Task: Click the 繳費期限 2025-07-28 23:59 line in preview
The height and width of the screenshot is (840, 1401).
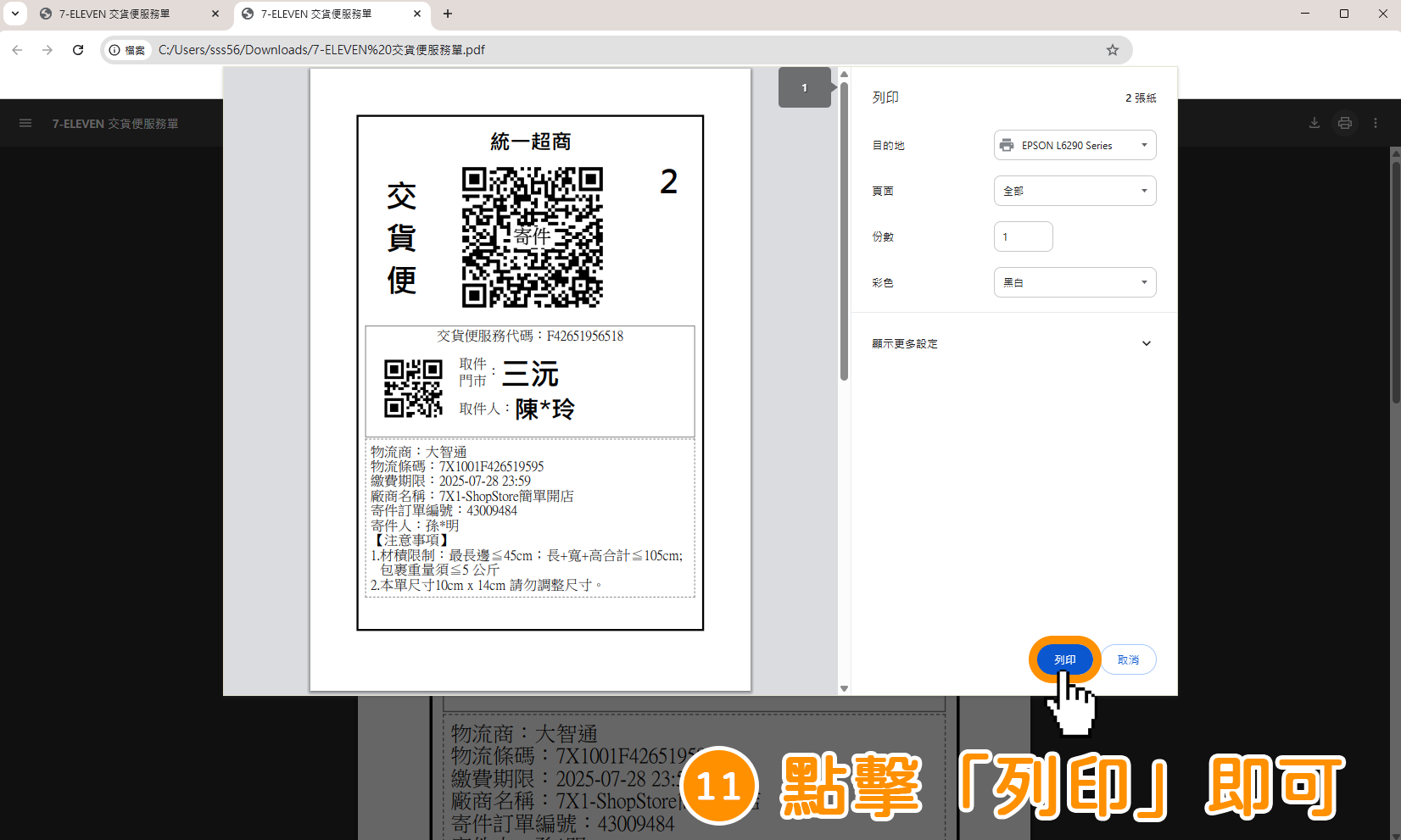Action: coord(450,481)
